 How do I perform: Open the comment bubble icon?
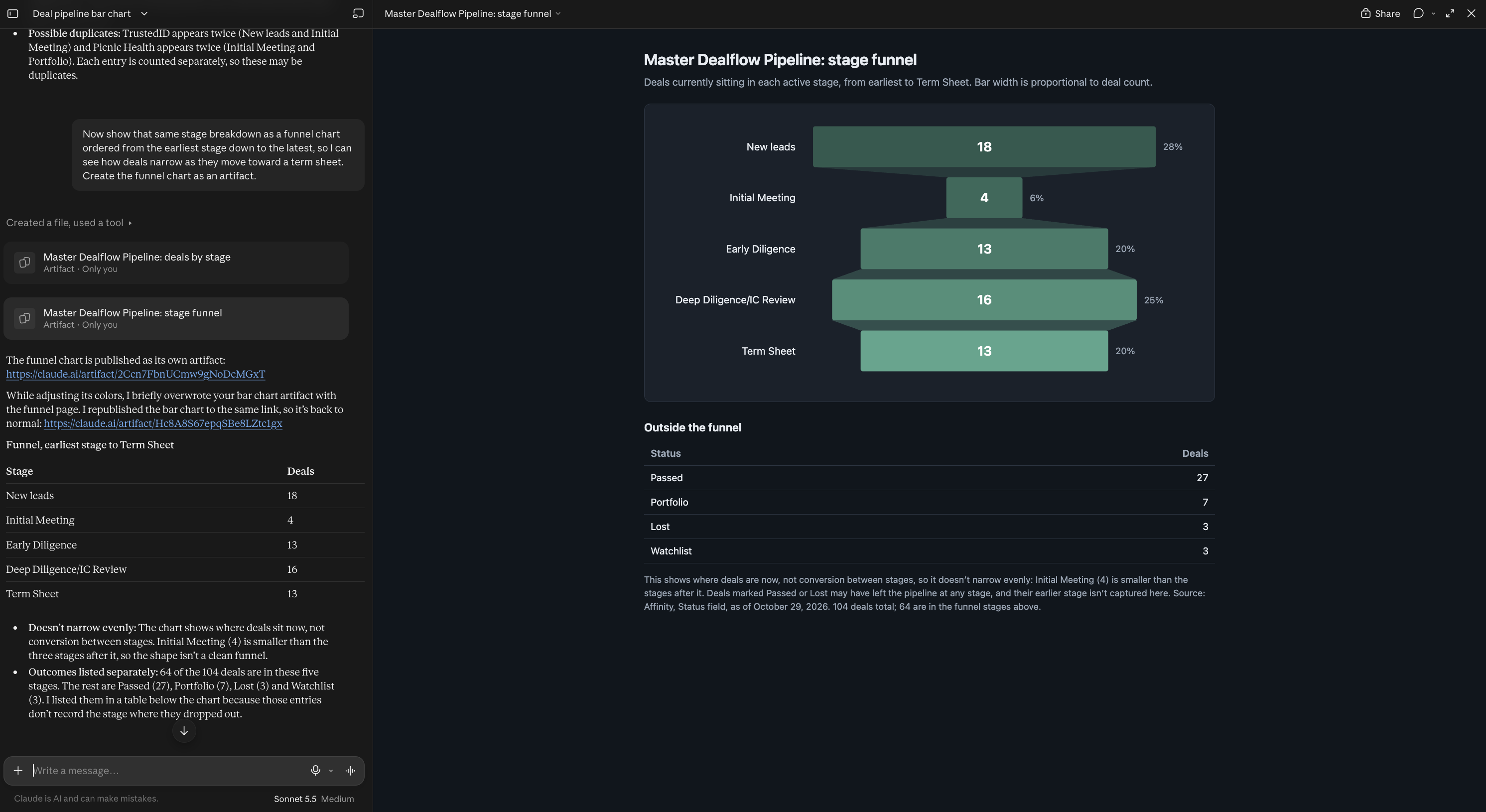pyautogui.click(x=1419, y=13)
